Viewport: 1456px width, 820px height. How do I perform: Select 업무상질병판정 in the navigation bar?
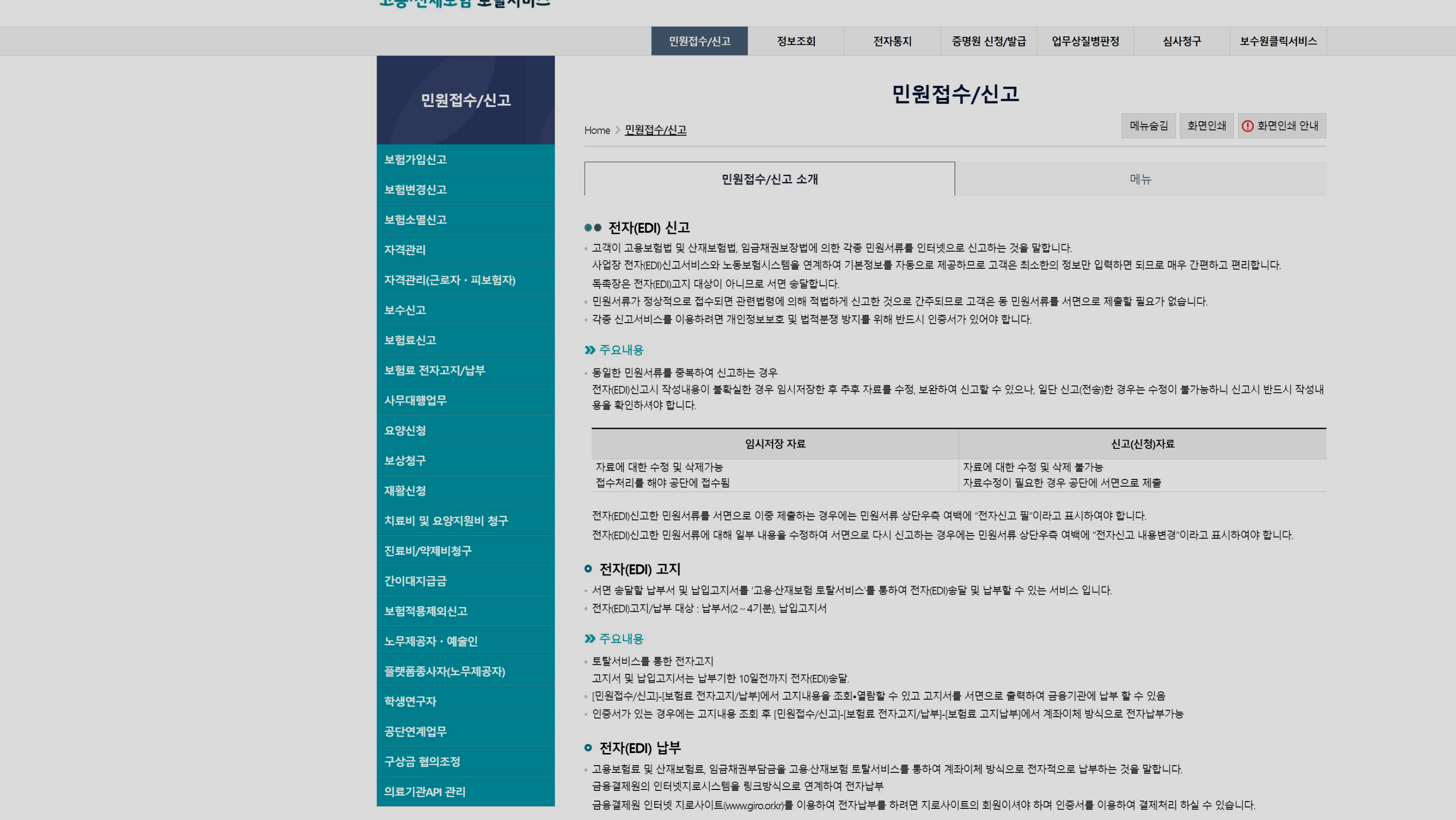pos(1085,41)
